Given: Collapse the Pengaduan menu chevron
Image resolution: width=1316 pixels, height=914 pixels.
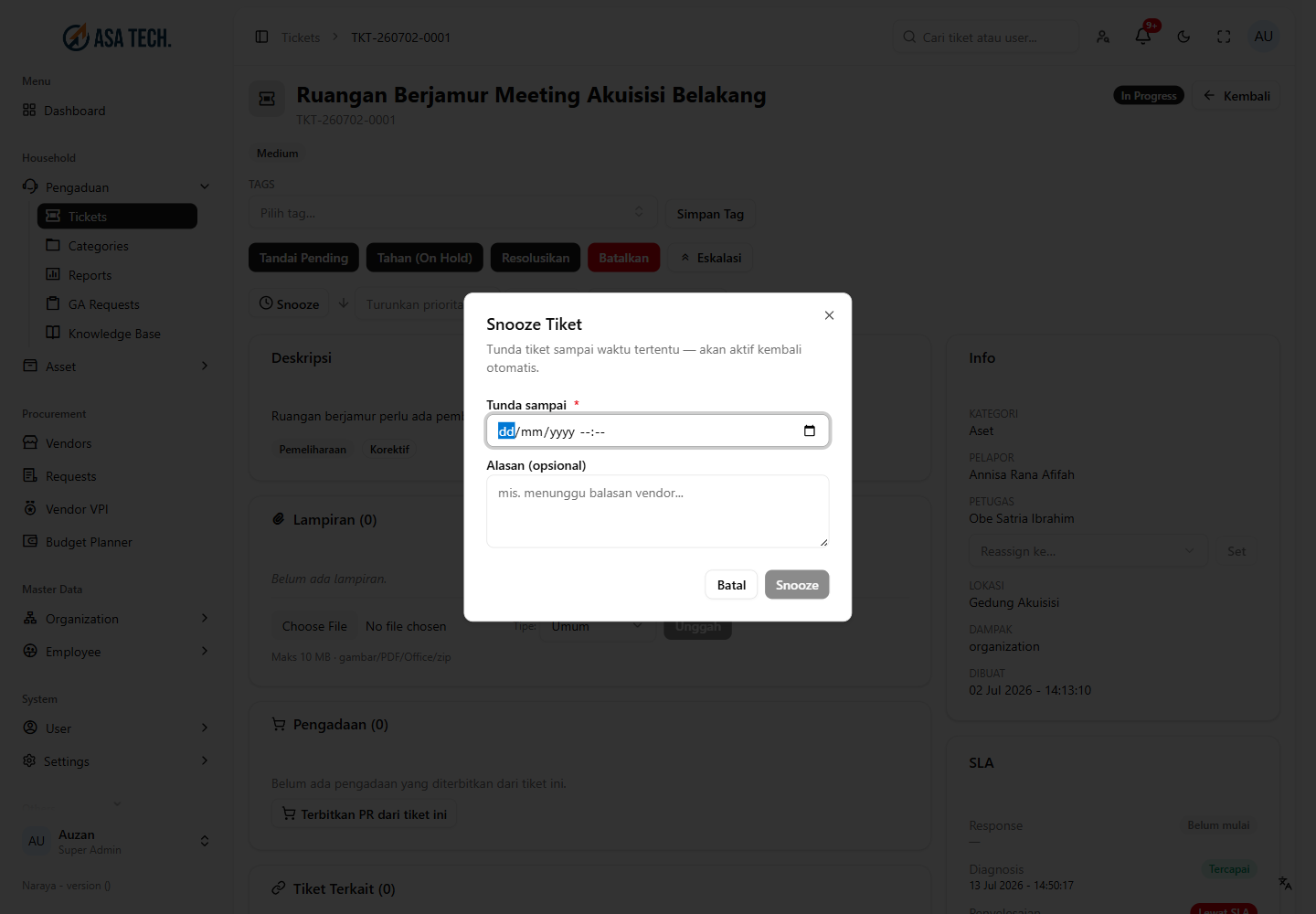Looking at the screenshot, I should [x=205, y=187].
